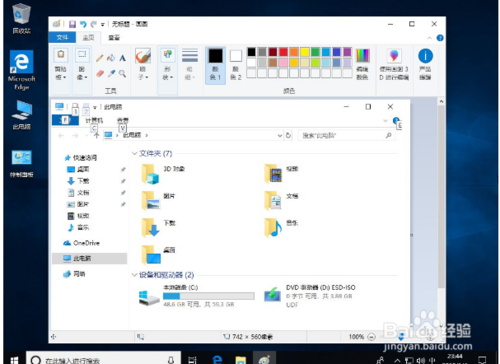Select the Eraser tool in Paint

tap(100, 73)
